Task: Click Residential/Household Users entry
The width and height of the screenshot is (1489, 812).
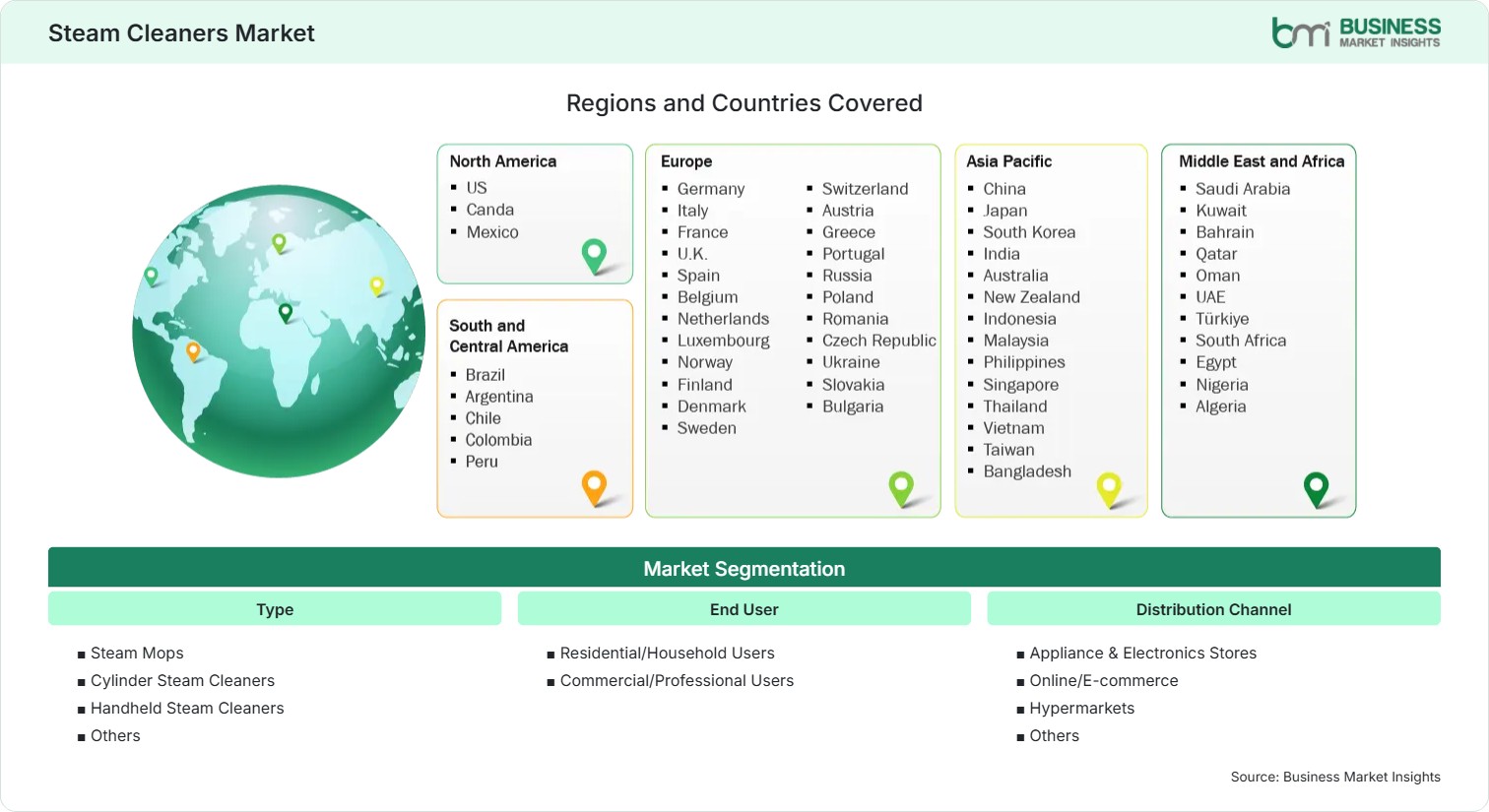Action: (668, 653)
